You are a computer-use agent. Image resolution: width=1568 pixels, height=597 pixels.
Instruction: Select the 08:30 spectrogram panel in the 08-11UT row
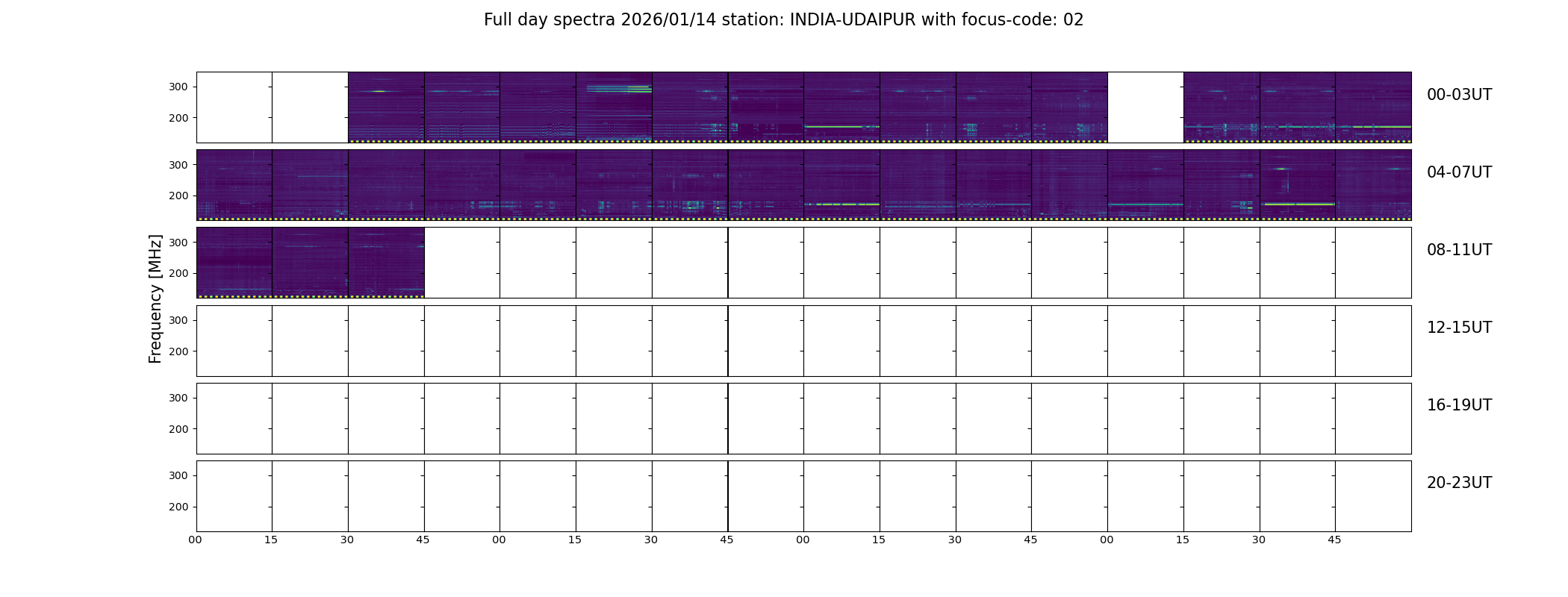tap(386, 263)
